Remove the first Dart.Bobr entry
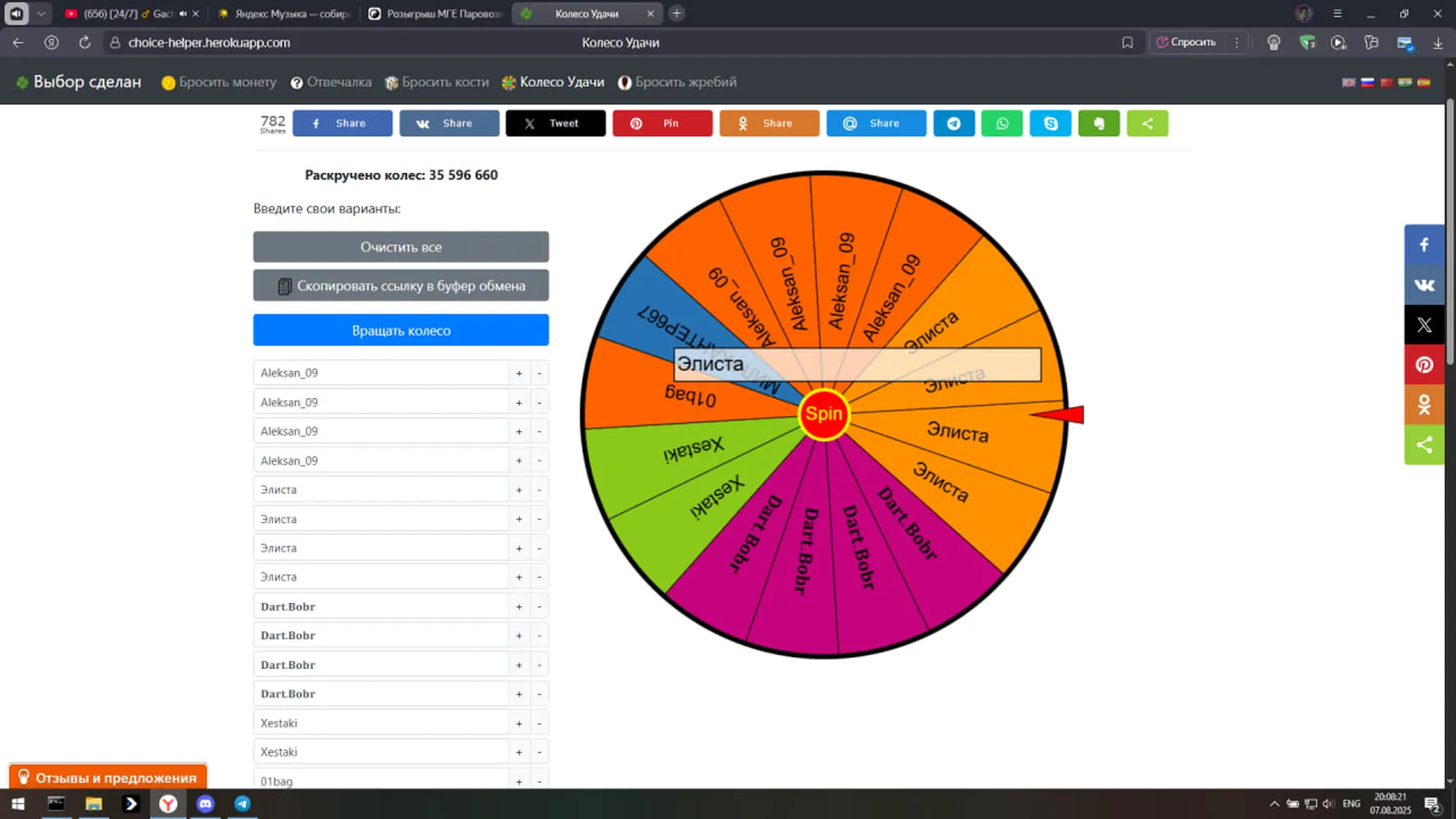This screenshot has width=1456, height=819. coord(539,607)
